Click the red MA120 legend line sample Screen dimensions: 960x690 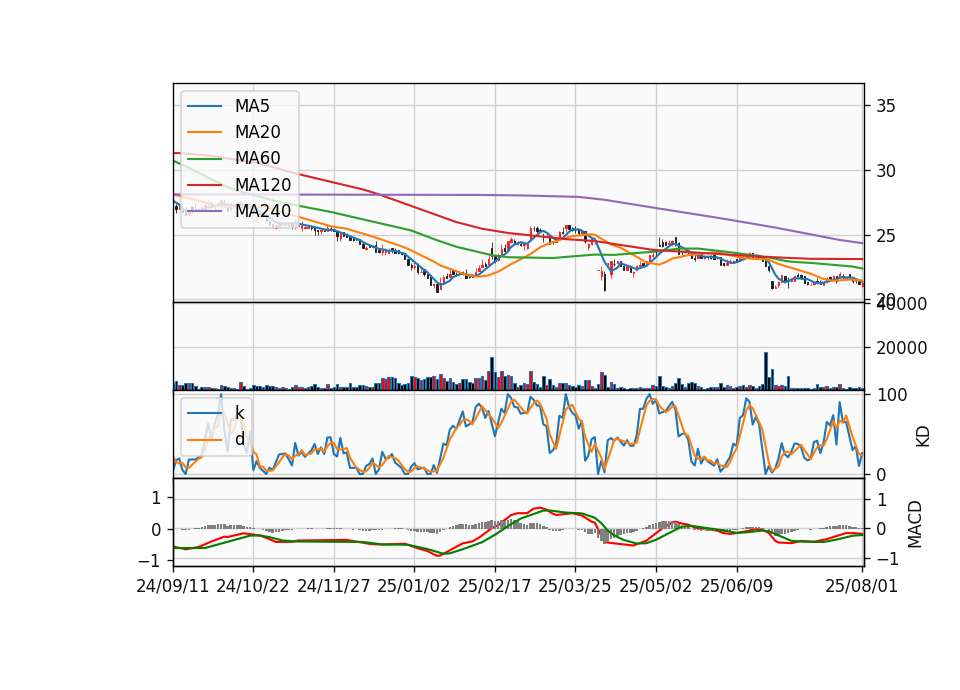tap(204, 185)
